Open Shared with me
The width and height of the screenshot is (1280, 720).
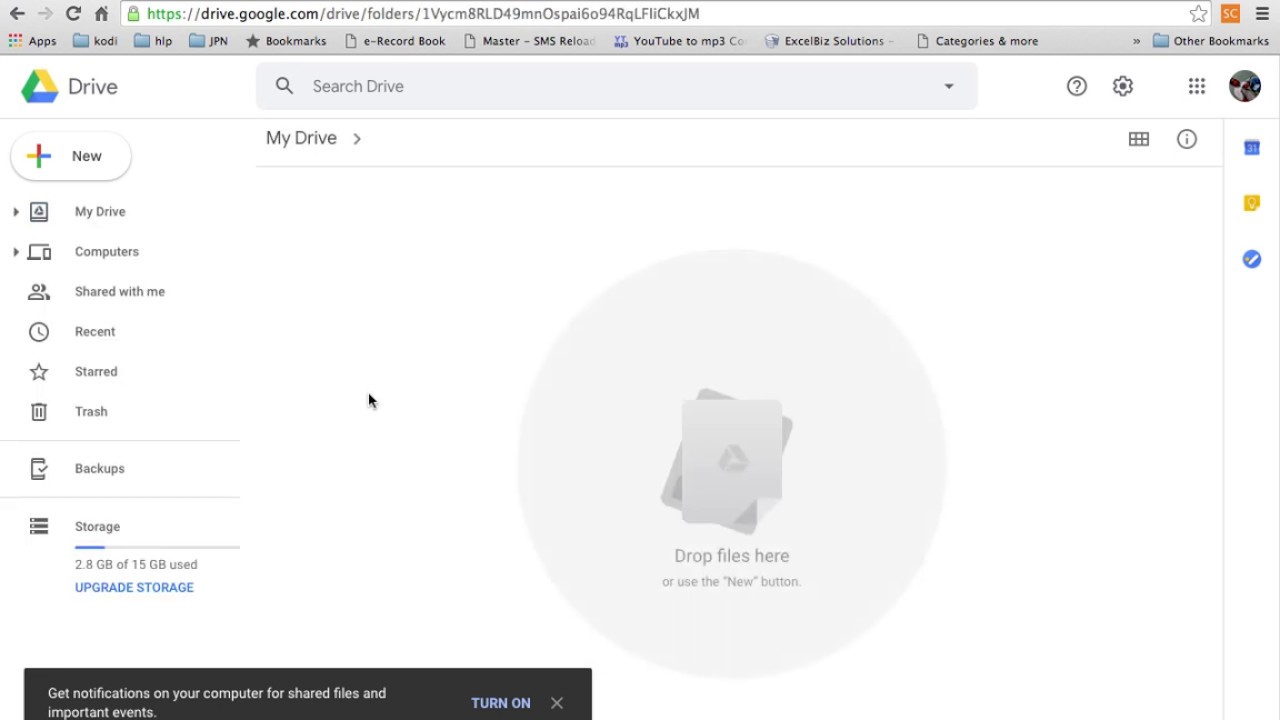[x=120, y=292]
